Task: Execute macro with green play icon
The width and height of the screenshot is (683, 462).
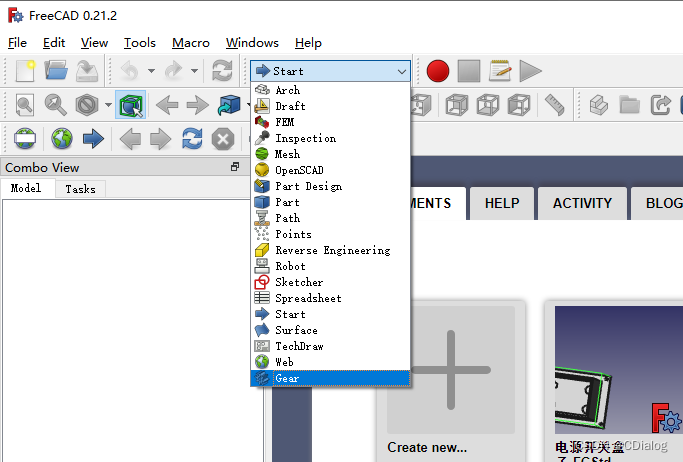Action: click(531, 71)
